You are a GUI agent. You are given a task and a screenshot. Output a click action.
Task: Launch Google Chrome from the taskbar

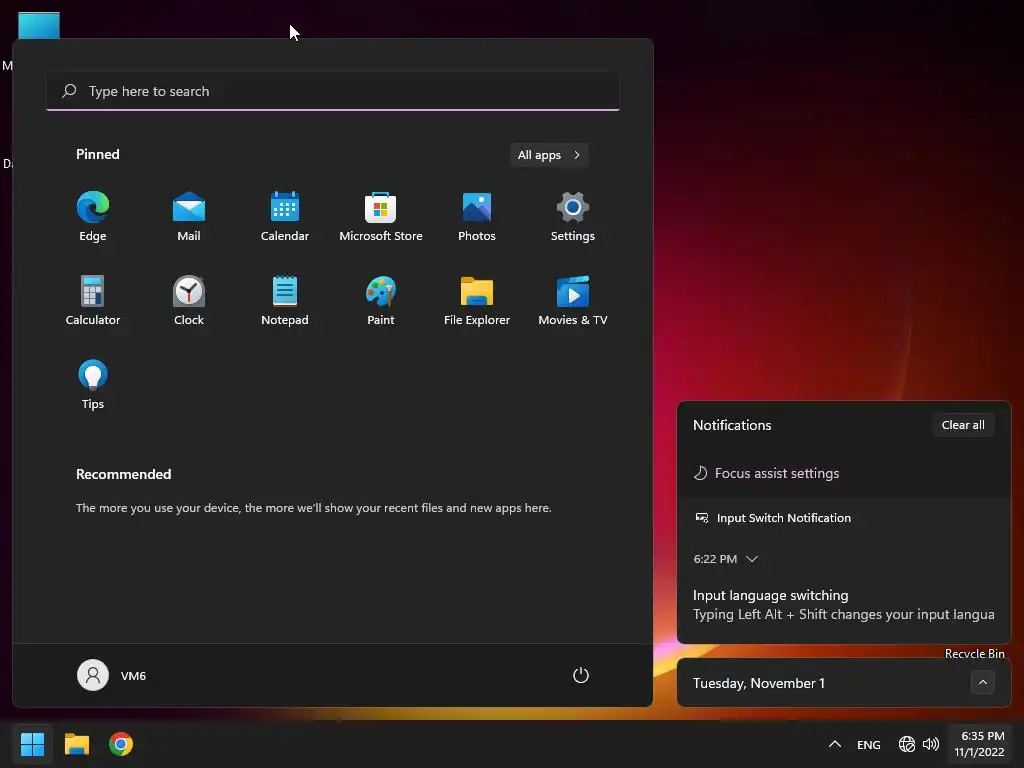point(121,744)
